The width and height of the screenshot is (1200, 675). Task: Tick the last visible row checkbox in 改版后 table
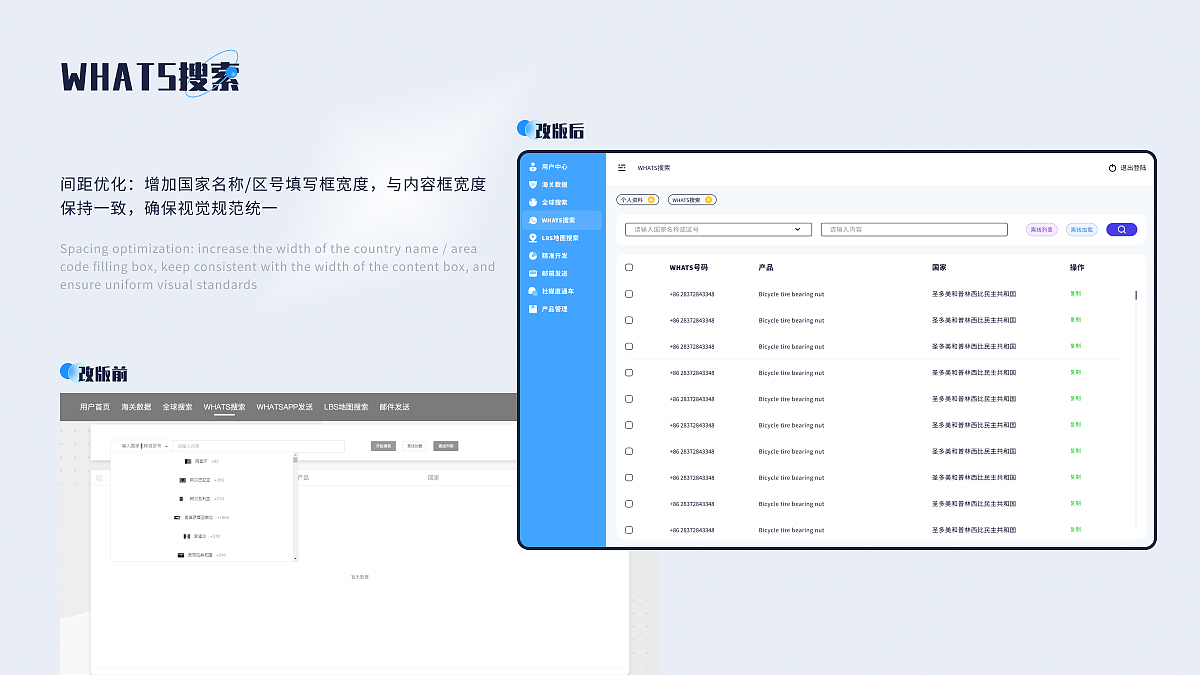[x=629, y=530]
